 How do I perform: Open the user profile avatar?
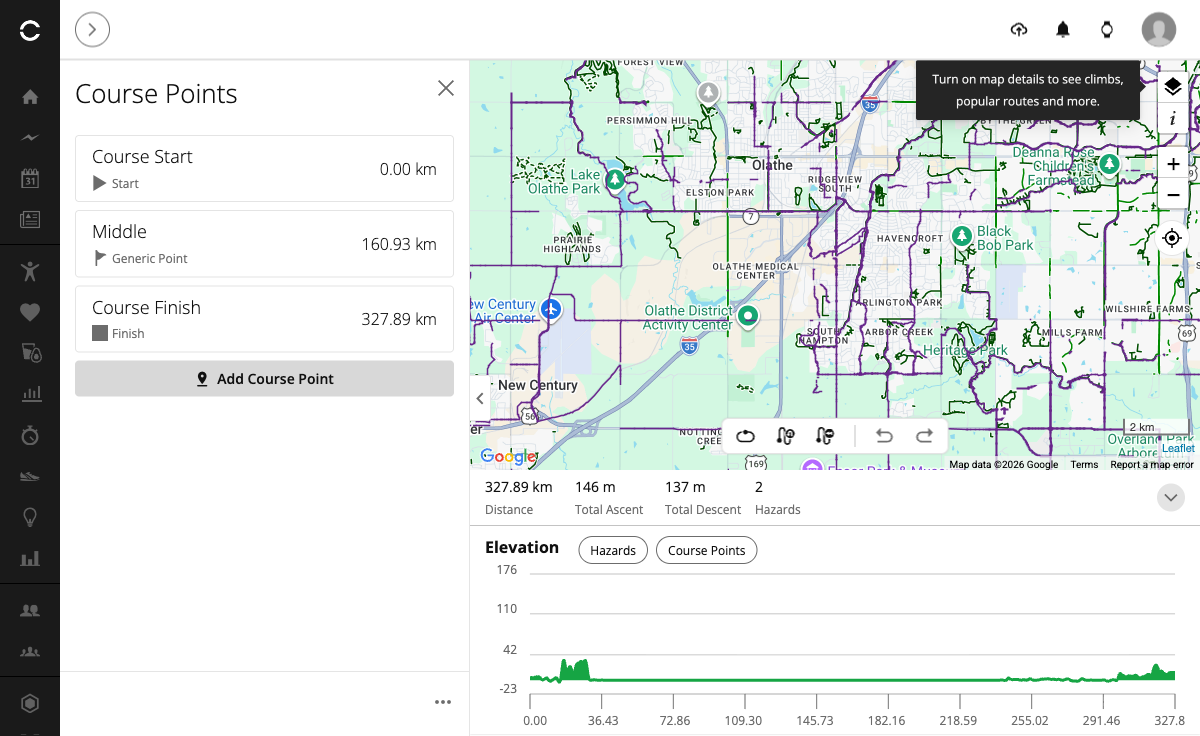[x=1159, y=30]
